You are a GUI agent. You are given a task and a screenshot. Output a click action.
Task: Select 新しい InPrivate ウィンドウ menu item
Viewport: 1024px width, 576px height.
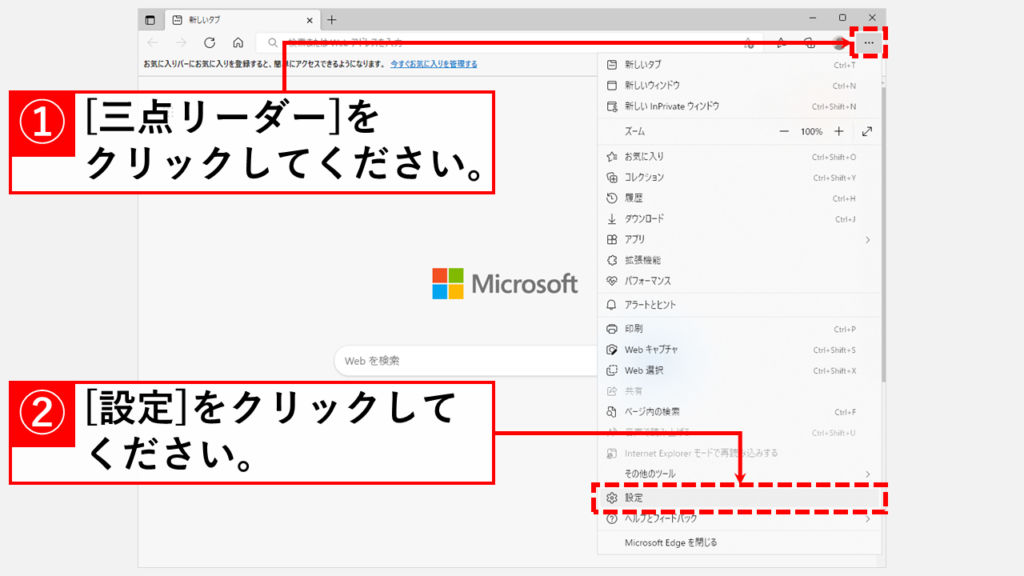(x=671, y=106)
